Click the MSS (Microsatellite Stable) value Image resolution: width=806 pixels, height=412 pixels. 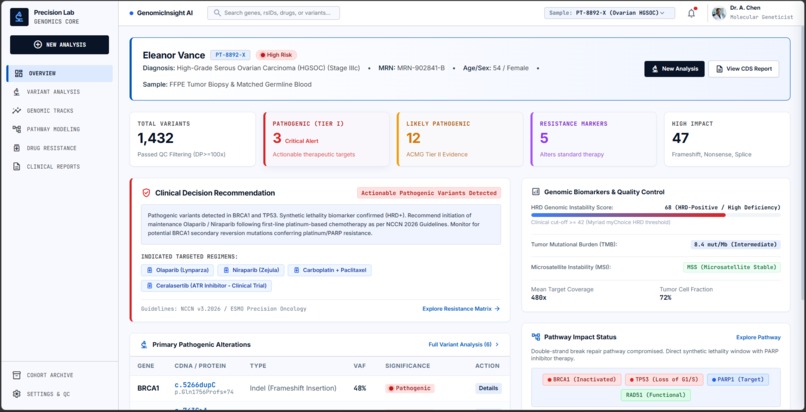[731, 267]
